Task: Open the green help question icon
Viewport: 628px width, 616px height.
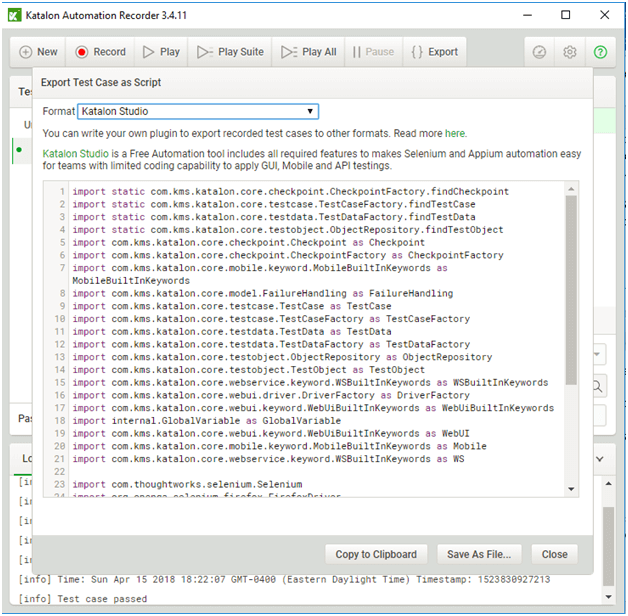Action: click(600, 52)
